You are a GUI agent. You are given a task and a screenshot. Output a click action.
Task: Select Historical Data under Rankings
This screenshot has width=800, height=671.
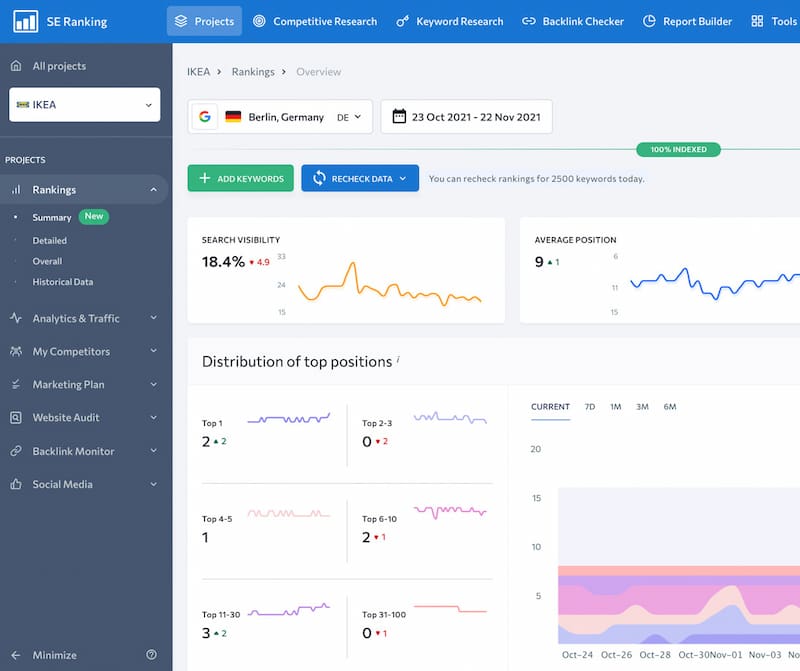point(63,282)
